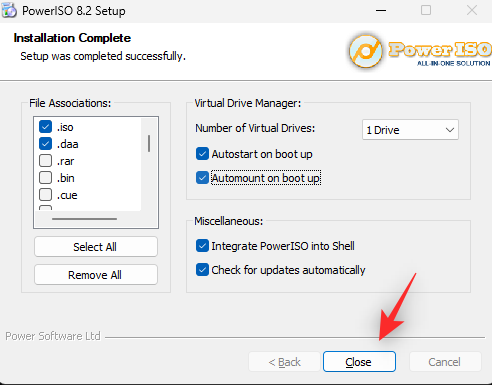Click the file associations horizontal scrollbar
The height and width of the screenshot is (385, 492).
[x=84, y=219]
